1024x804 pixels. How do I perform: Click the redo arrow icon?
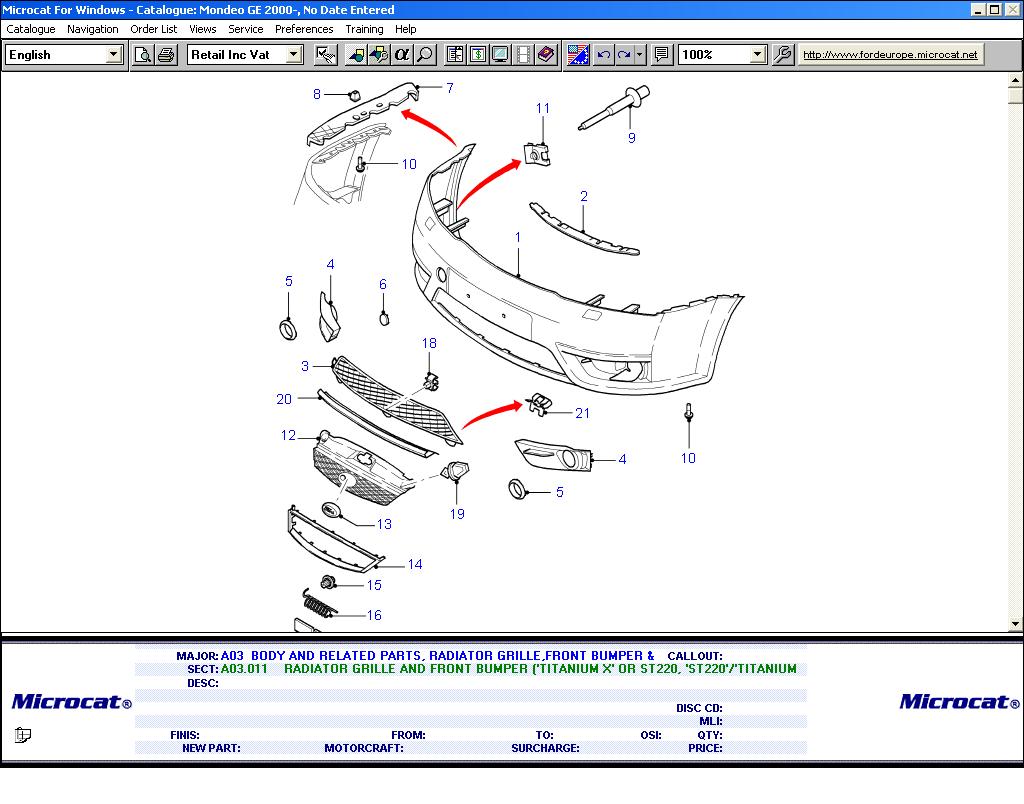[625, 55]
